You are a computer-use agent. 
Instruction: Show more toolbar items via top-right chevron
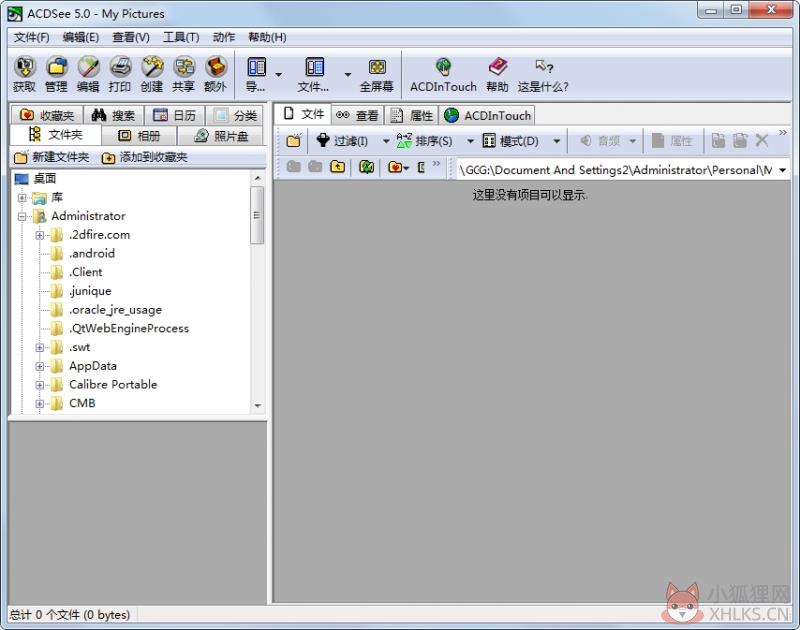[x=783, y=133]
